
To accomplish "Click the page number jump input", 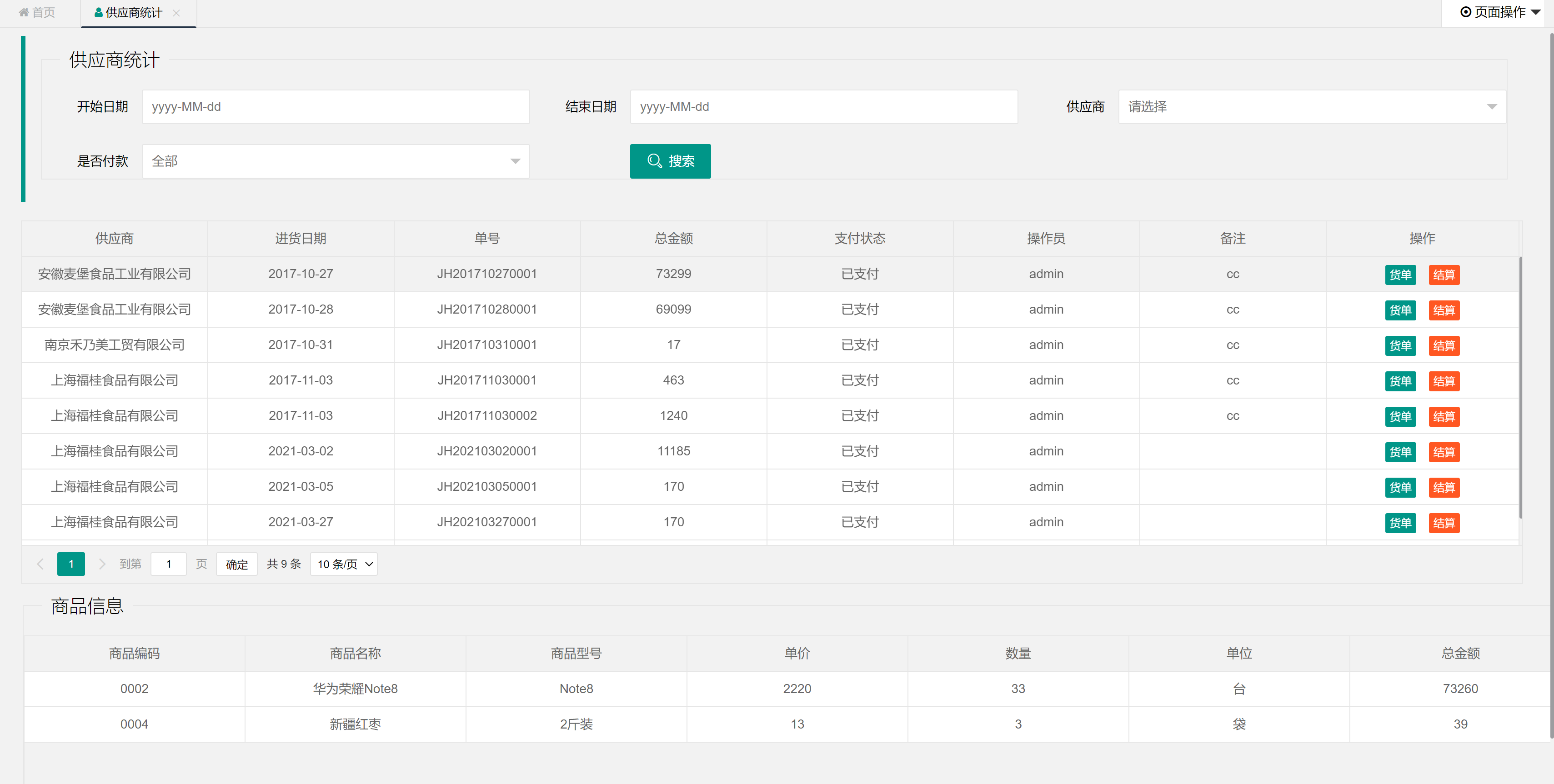I will (x=168, y=564).
